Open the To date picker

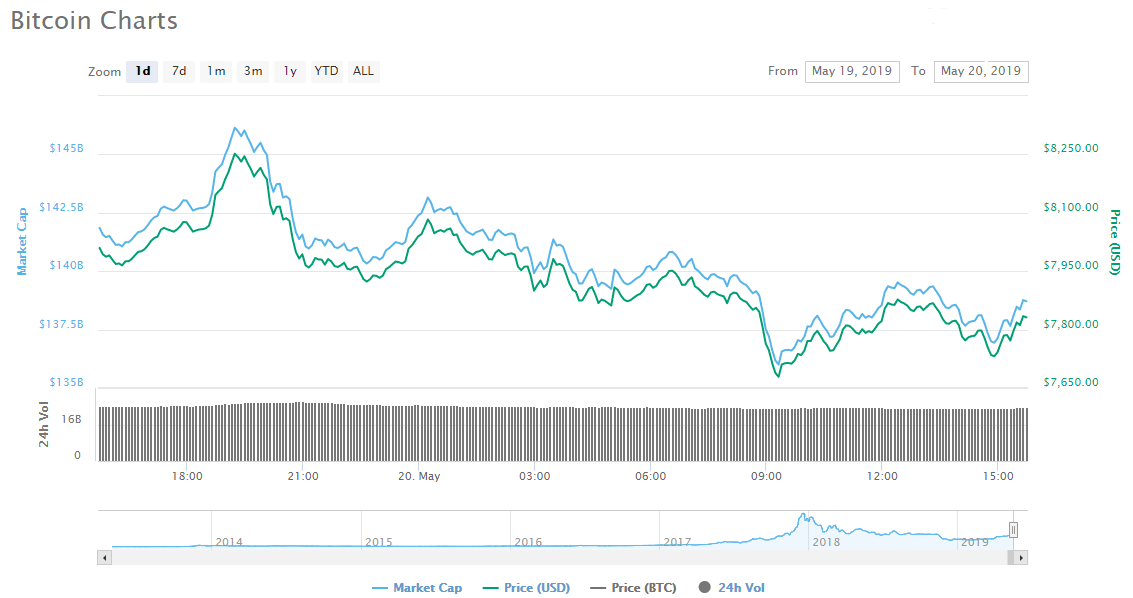tap(981, 71)
